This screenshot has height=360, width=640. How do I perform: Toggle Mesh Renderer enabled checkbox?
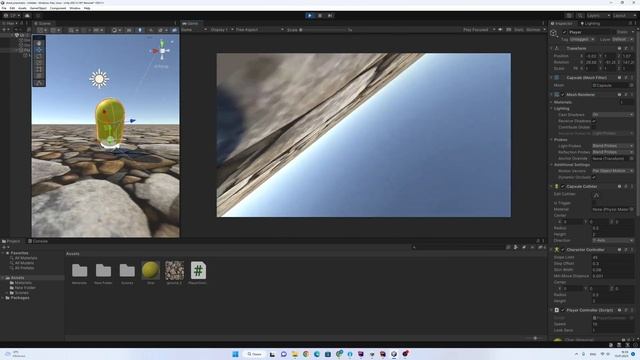[563, 95]
